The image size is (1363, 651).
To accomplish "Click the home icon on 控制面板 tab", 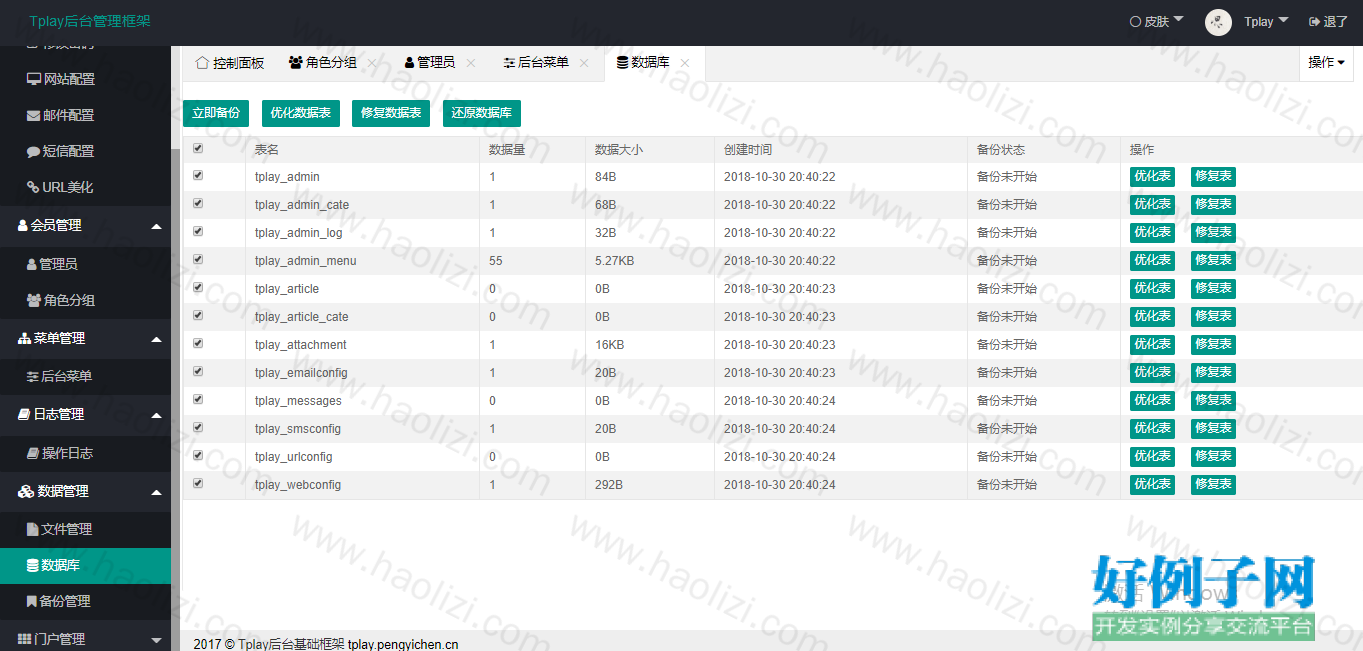I will click(202, 62).
